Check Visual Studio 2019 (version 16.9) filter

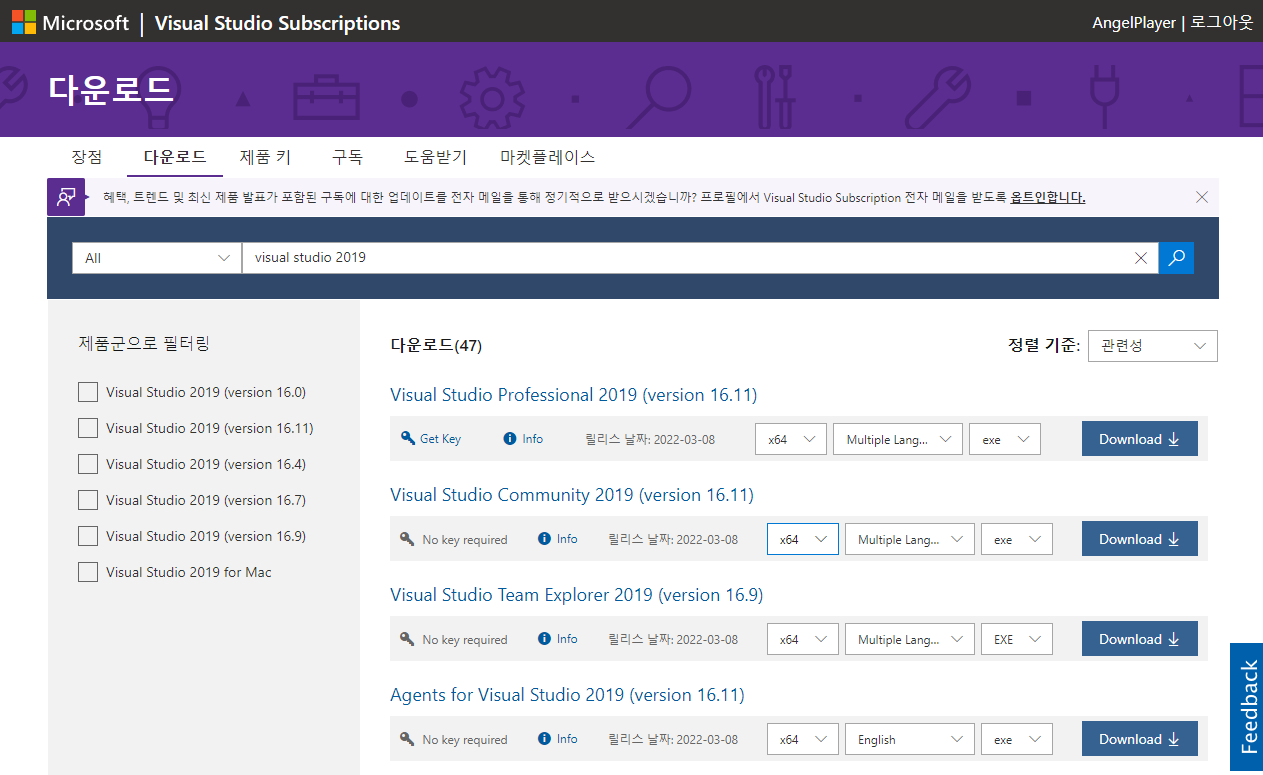pyautogui.click(x=88, y=536)
